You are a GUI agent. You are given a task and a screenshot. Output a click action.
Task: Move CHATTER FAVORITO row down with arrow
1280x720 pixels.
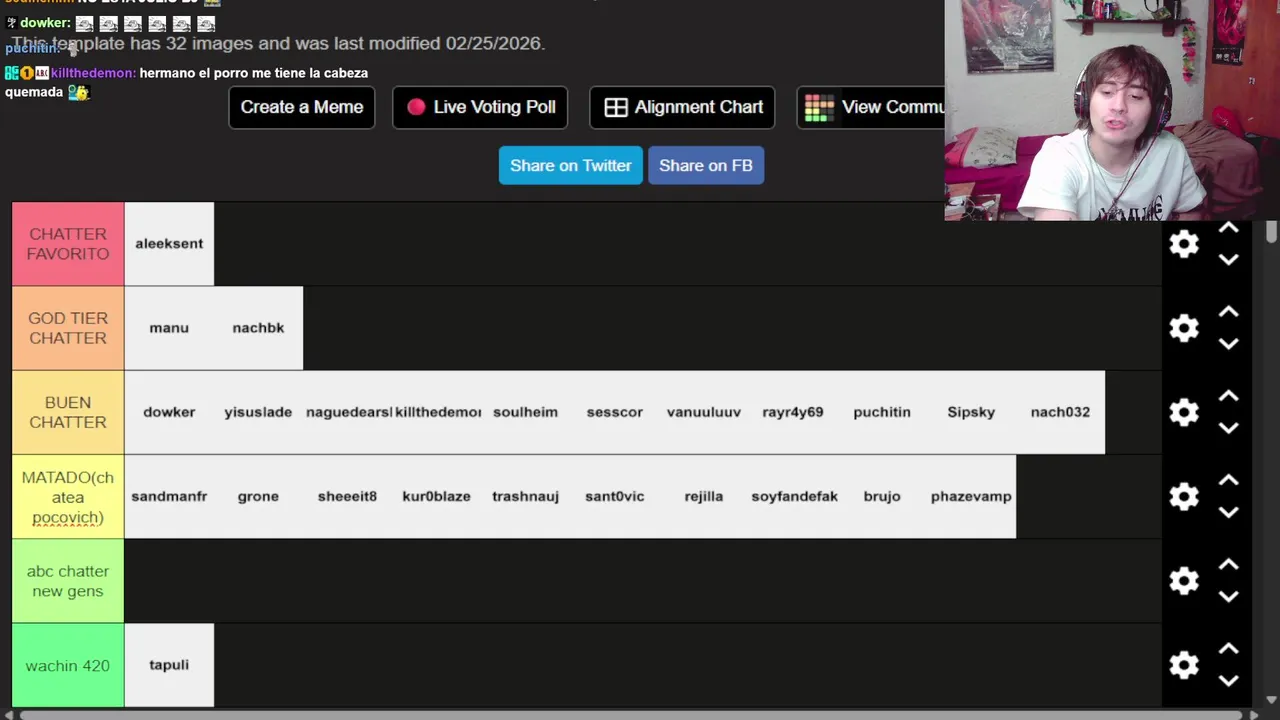[x=1229, y=259]
